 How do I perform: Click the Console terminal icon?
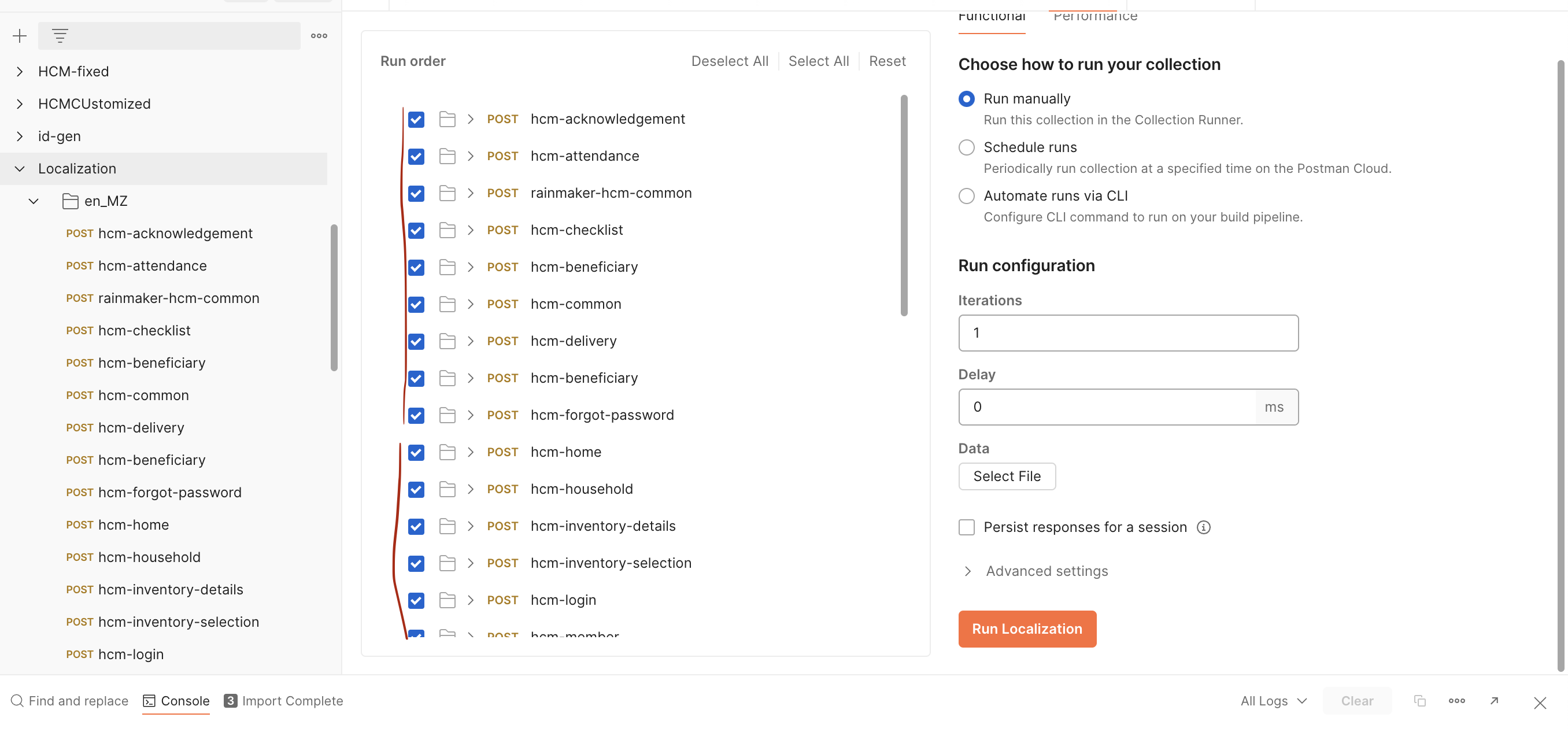149,701
